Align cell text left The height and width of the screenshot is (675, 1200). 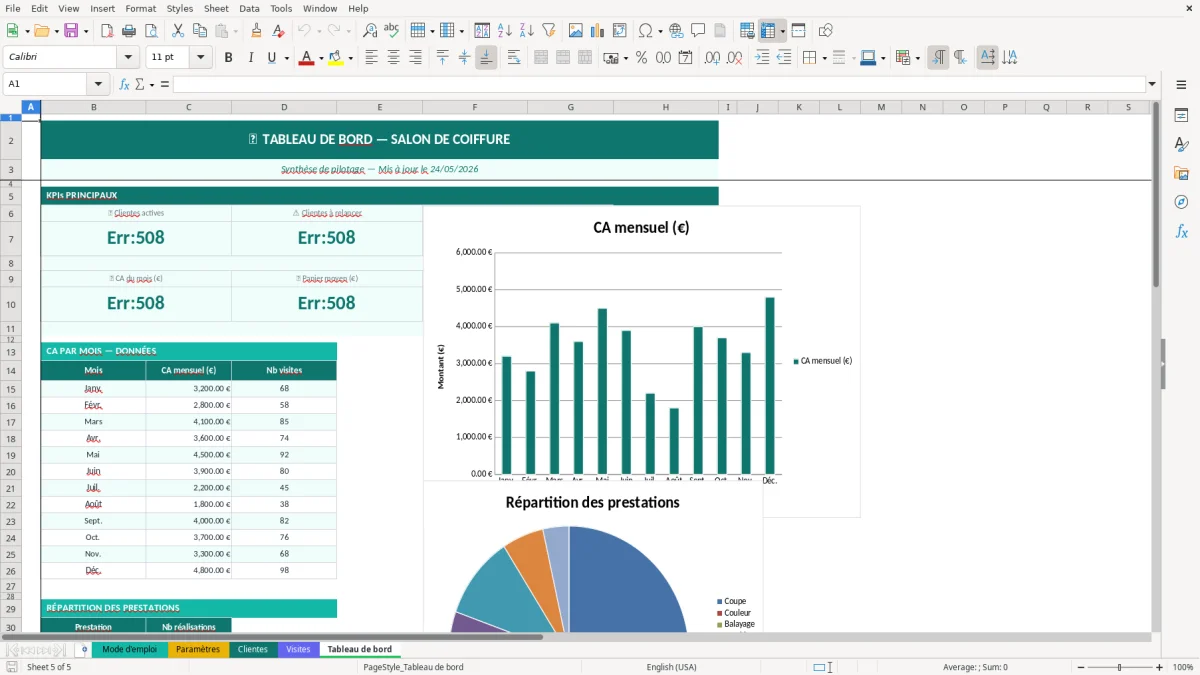pos(372,58)
